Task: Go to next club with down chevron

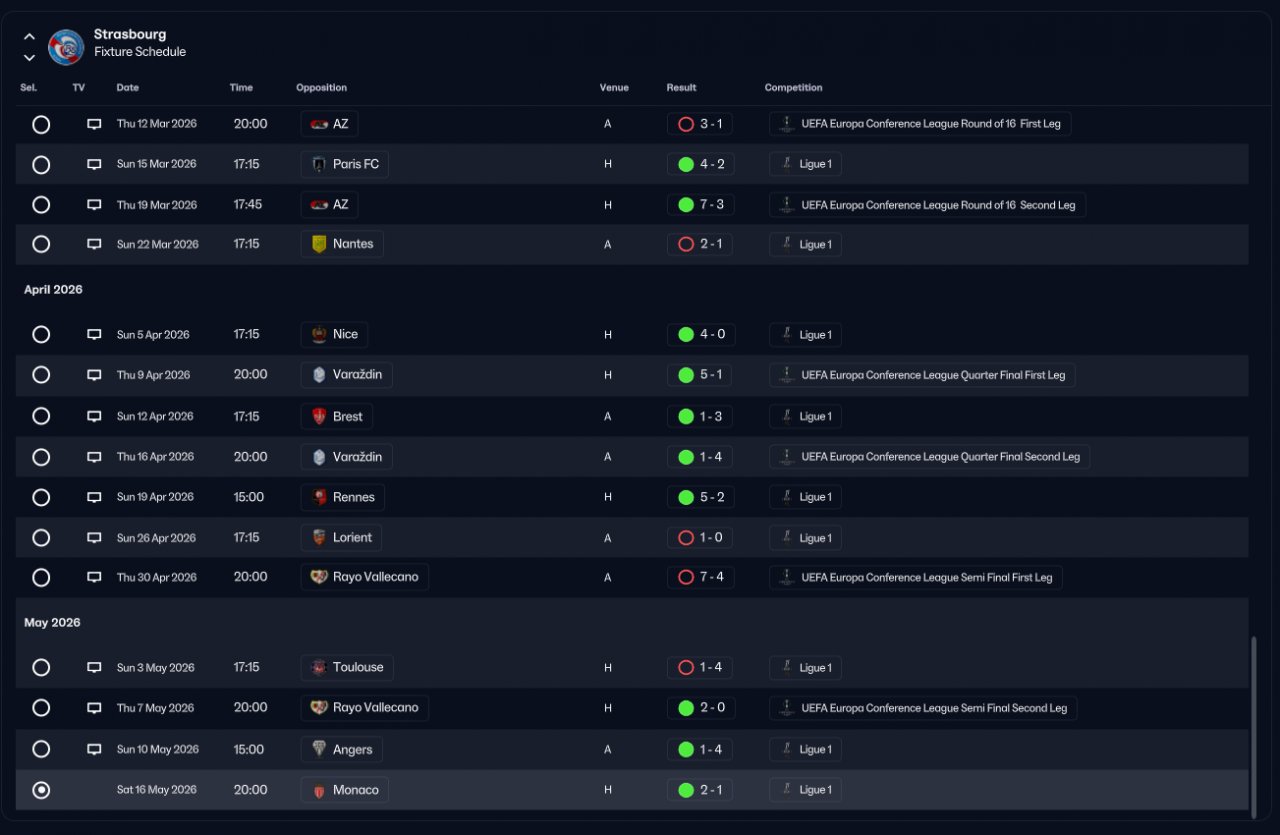Action: [x=29, y=57]
